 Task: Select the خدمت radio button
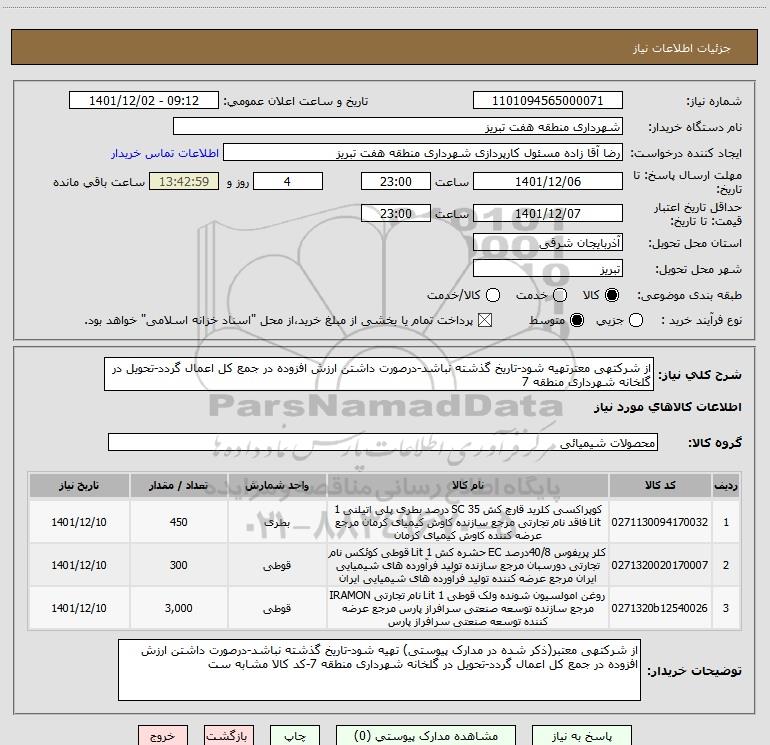coord(560,295)
